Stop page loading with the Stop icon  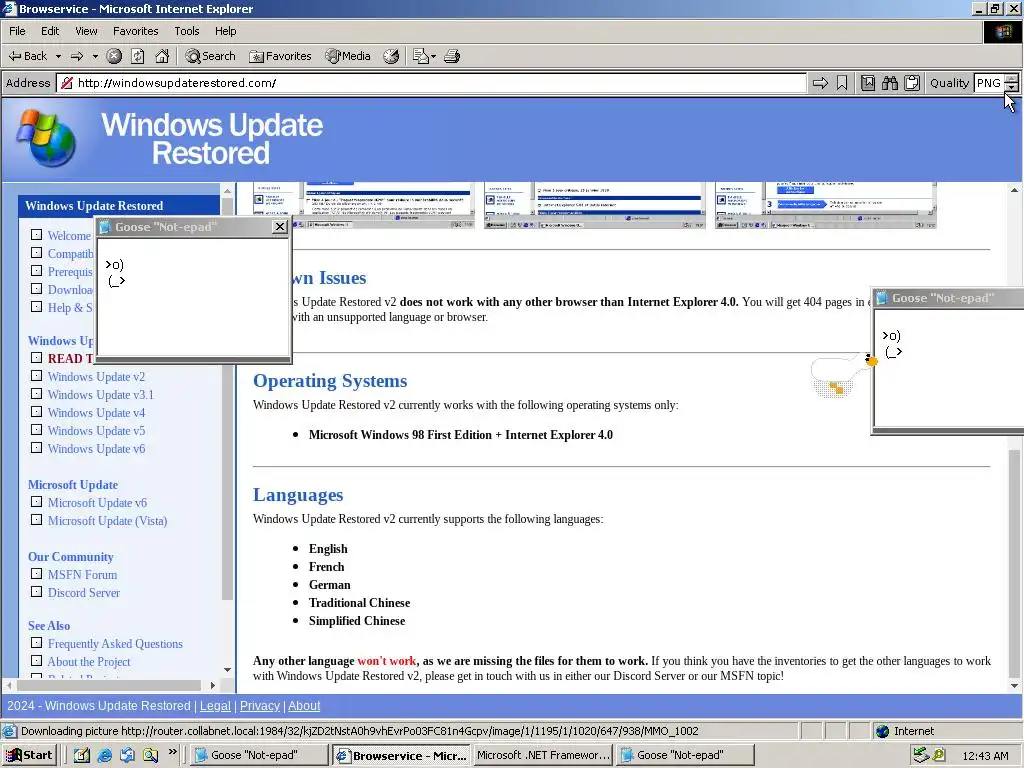(114, 56)
